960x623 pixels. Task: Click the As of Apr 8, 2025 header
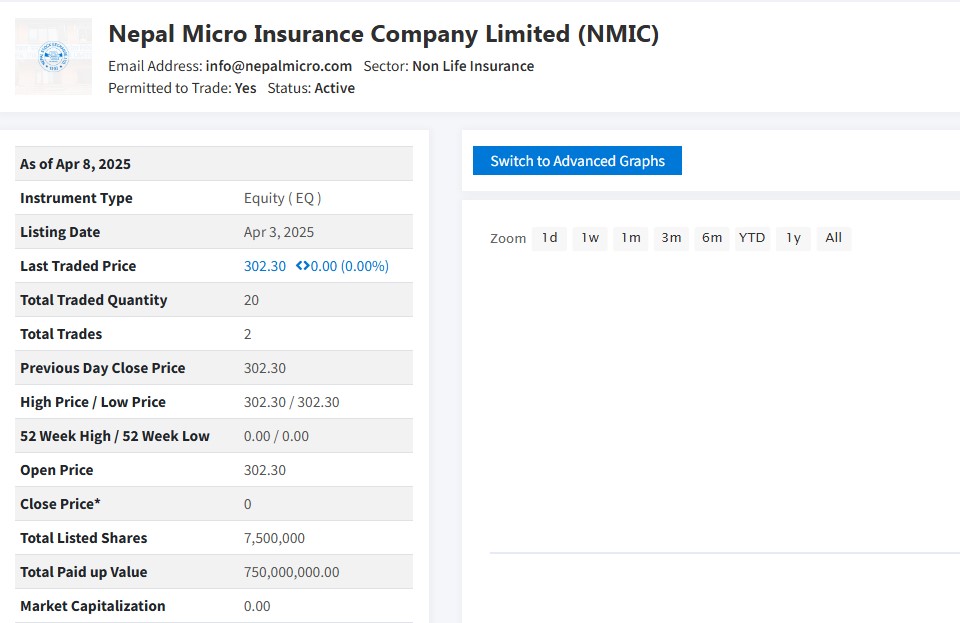click(75, 164)
